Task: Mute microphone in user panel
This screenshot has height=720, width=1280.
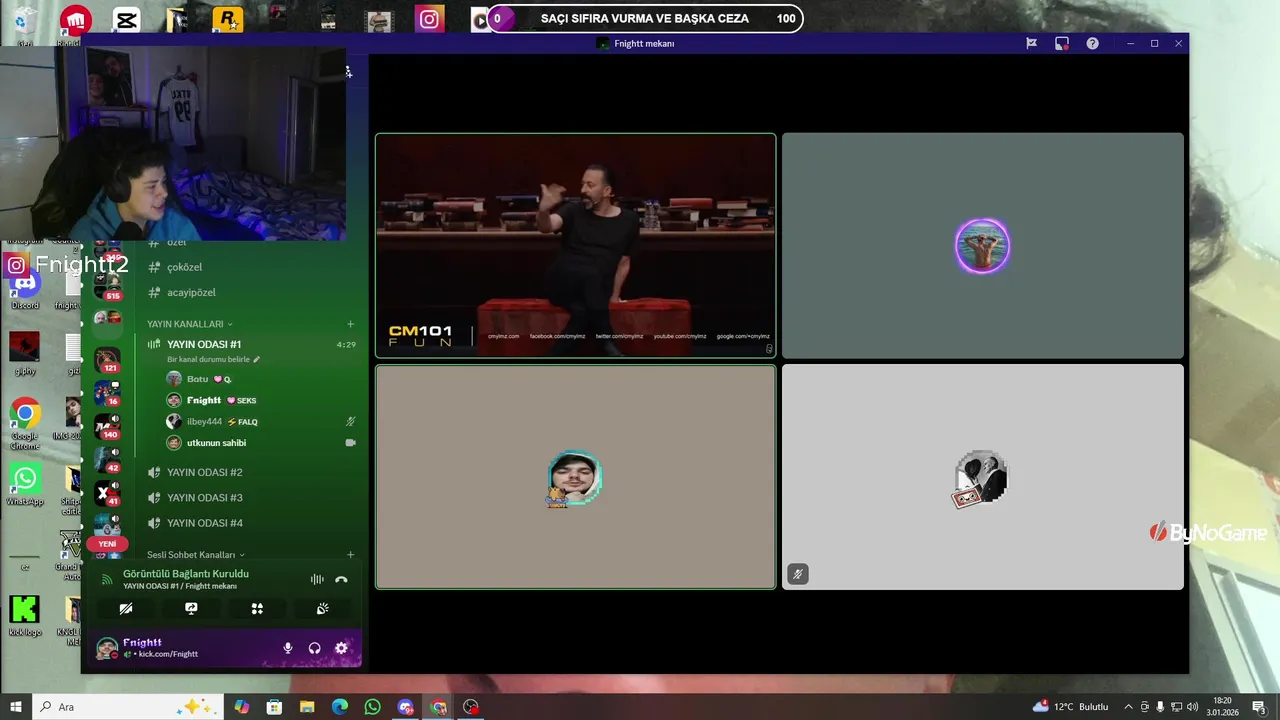Action: click(288, 648)
